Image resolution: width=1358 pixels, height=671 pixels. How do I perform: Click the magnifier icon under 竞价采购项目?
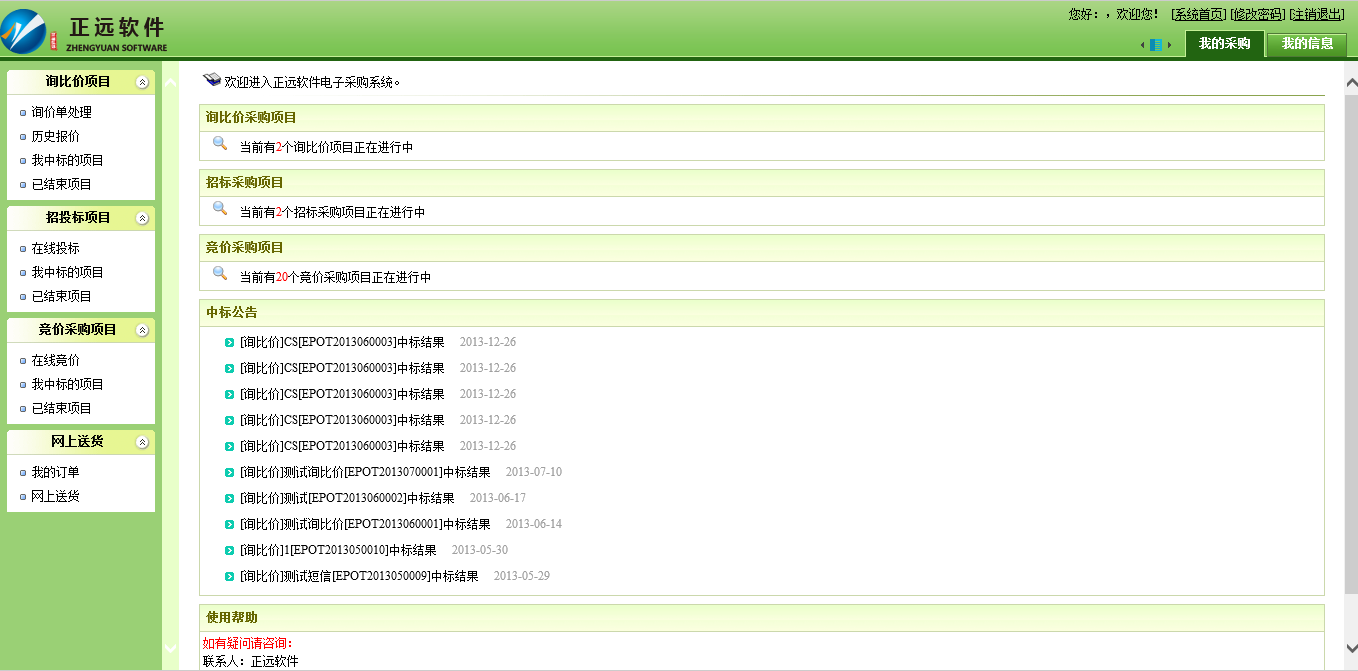coord(220,274)
